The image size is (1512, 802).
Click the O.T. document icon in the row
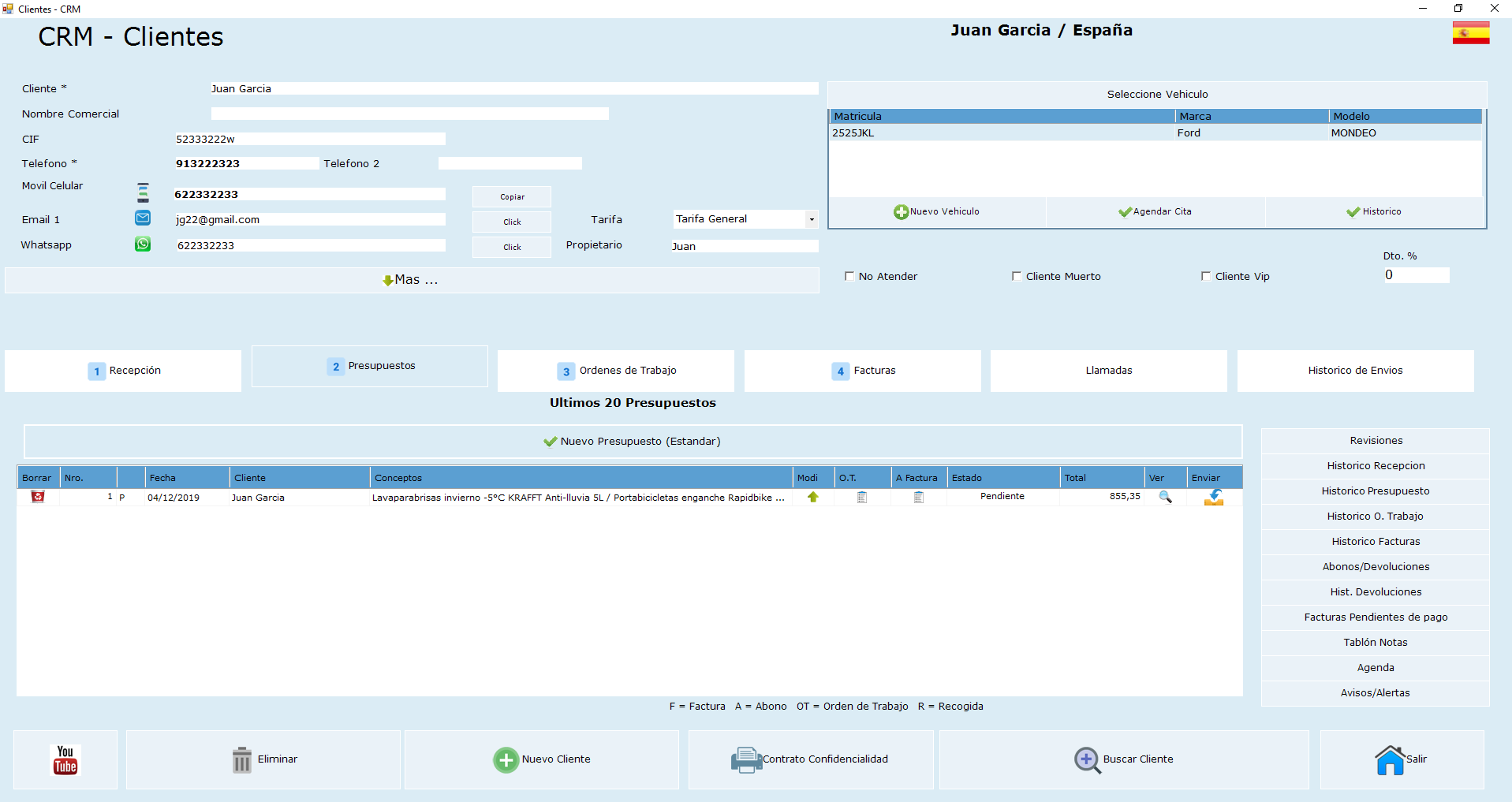point(862,497)
